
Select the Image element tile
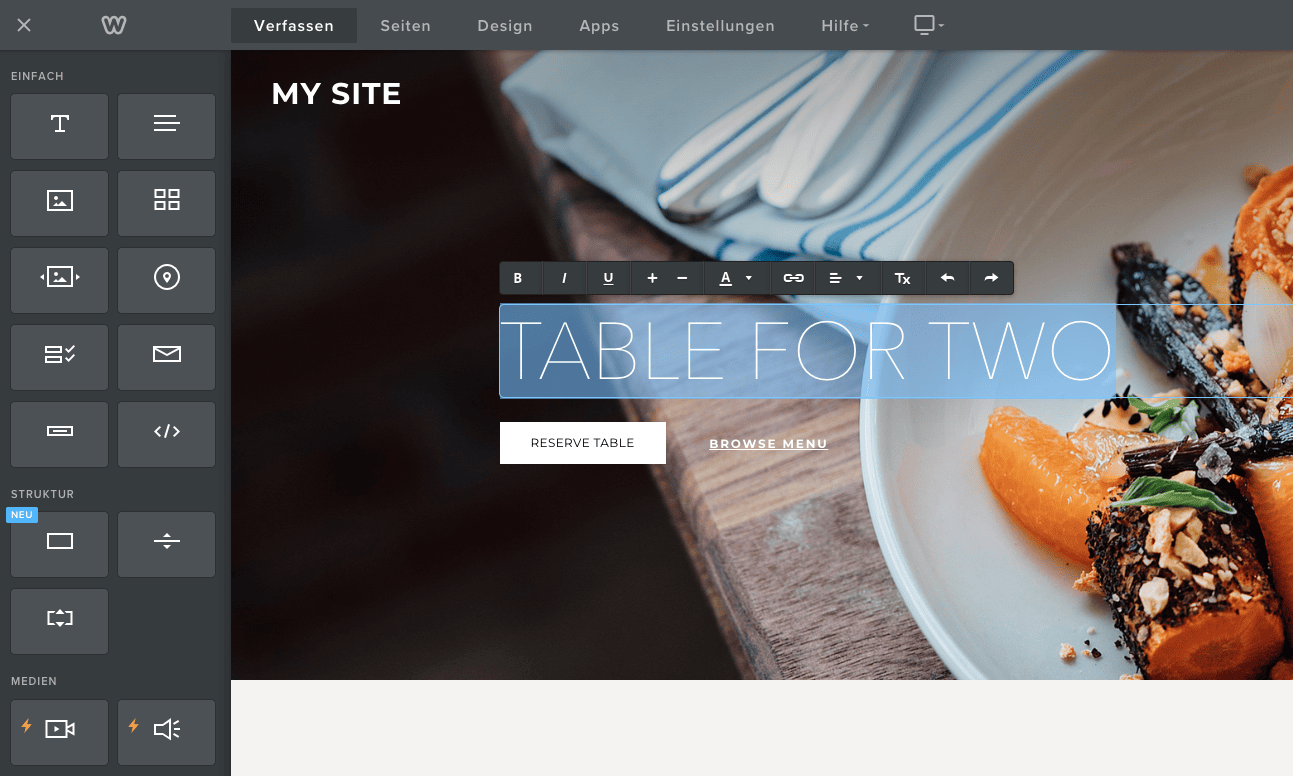[59, 203]
